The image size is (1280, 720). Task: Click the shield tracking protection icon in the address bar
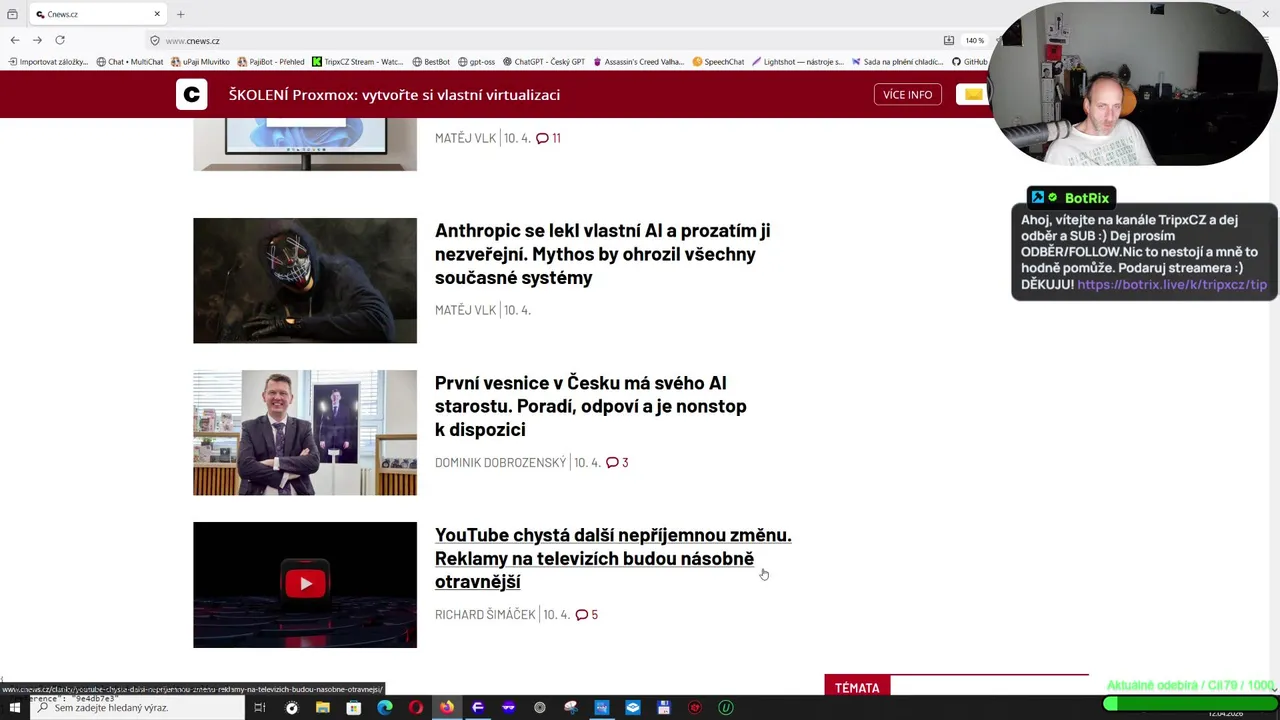click(x=155, y=41)
